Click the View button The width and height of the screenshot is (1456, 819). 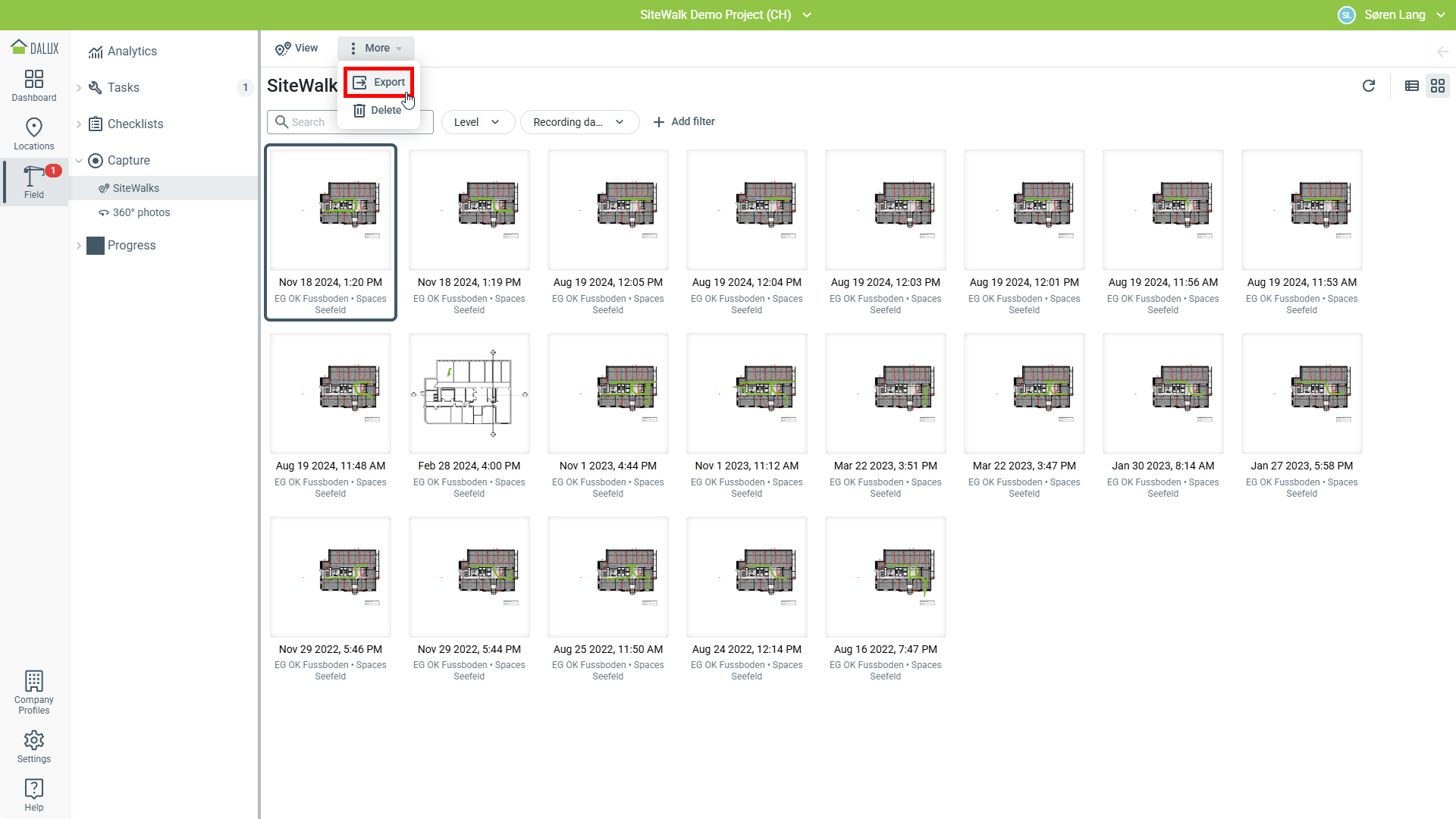coord(297,49)
